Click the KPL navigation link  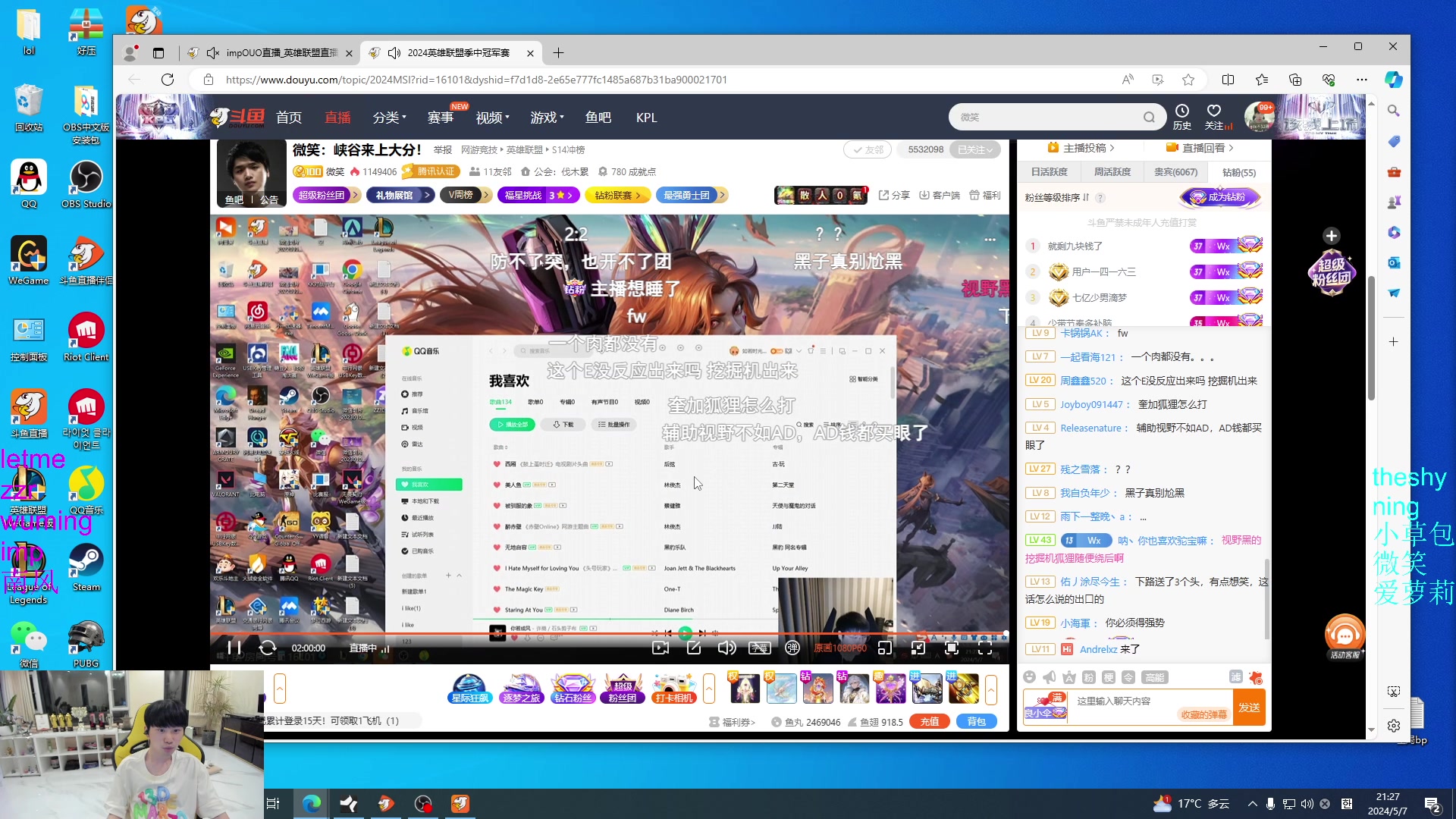pos(647,118)
